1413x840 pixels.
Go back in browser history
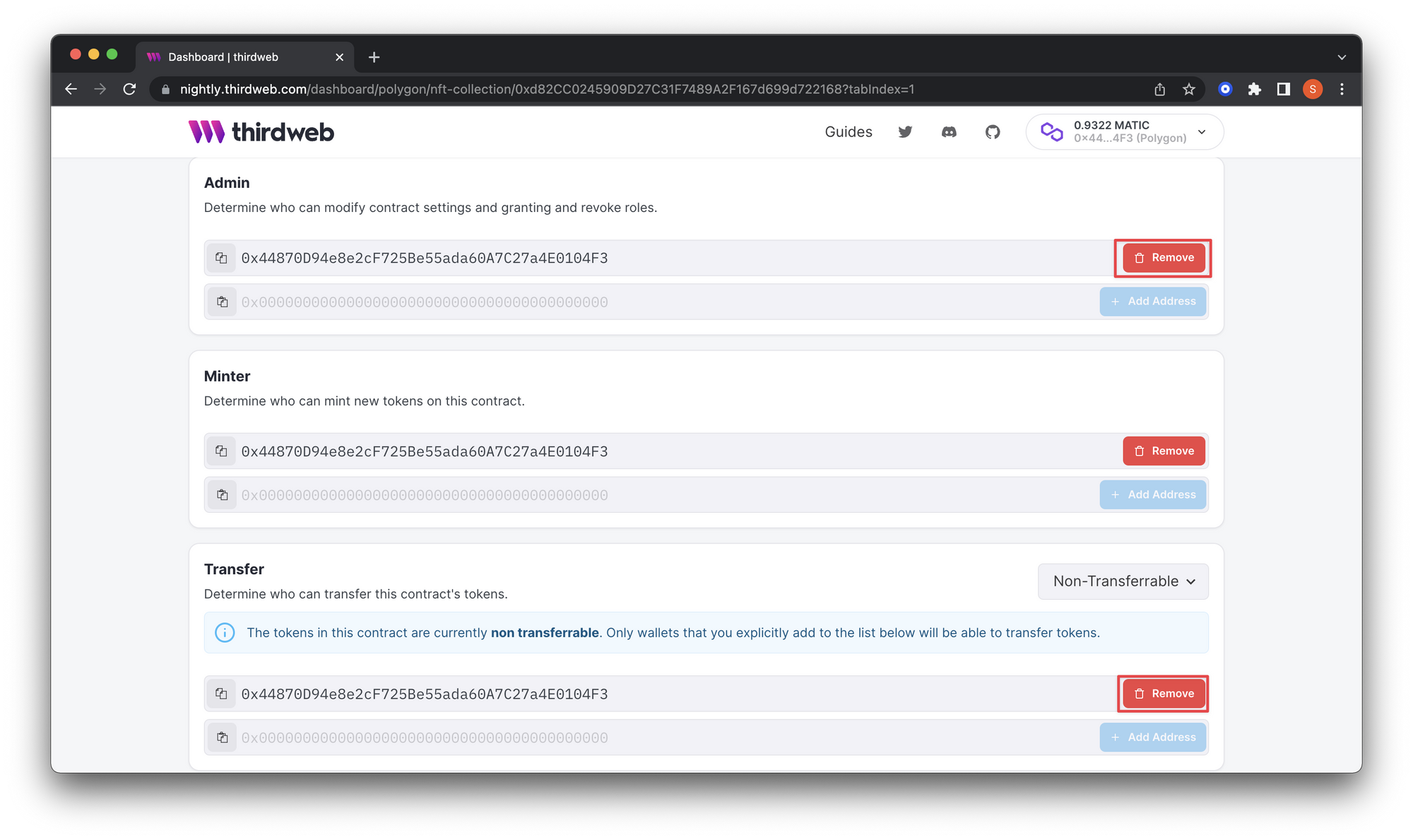pos(71,89)
